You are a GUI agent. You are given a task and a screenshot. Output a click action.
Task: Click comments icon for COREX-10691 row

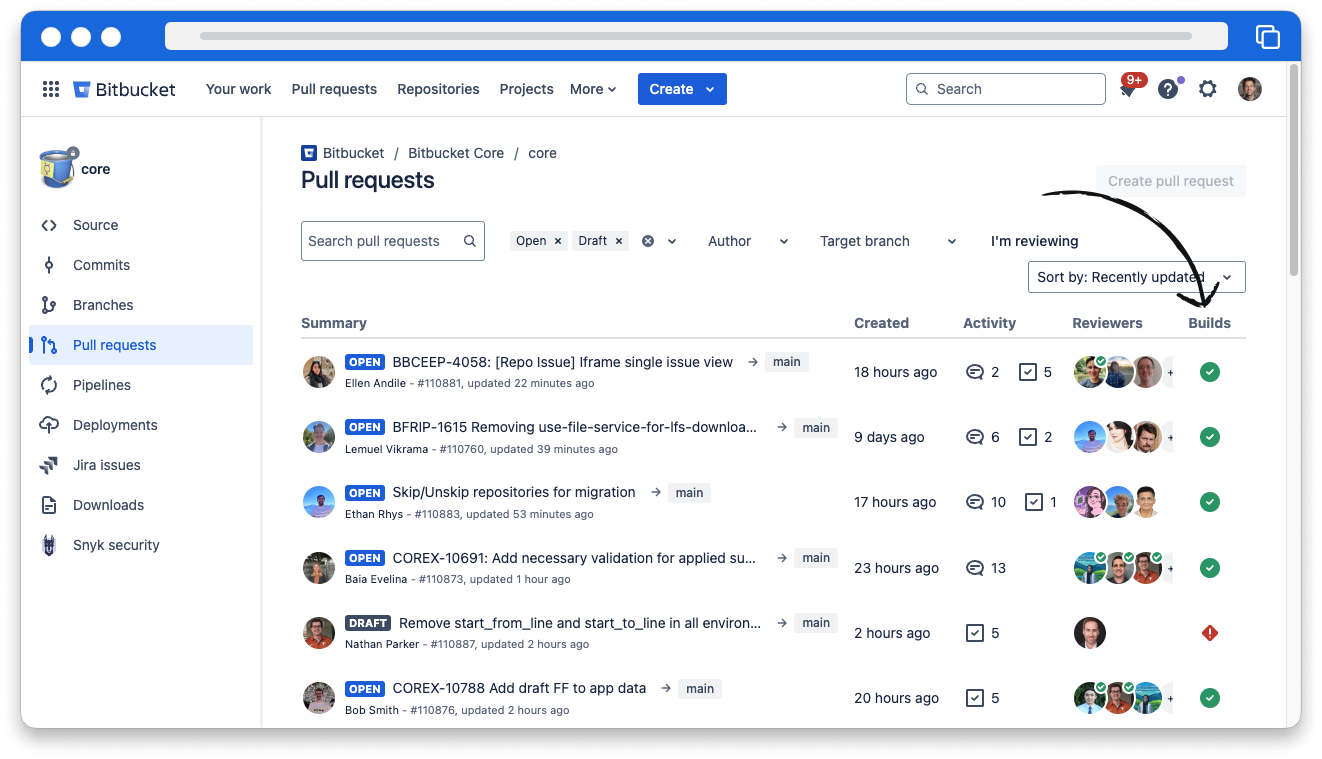[x=975, y=568]
